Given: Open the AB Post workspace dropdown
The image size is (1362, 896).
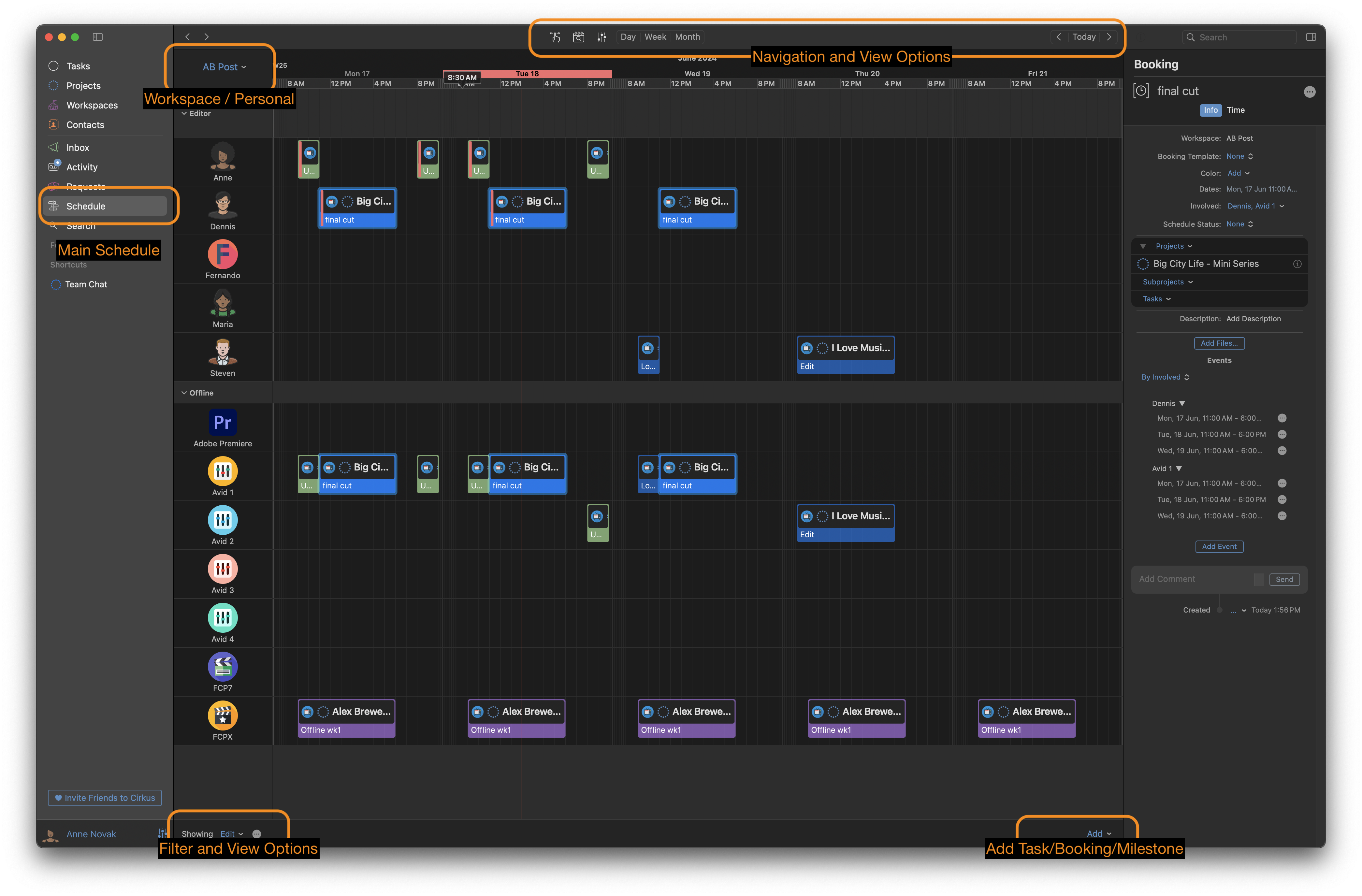Looking at the screenshot, I should click(x=224, y=67).
